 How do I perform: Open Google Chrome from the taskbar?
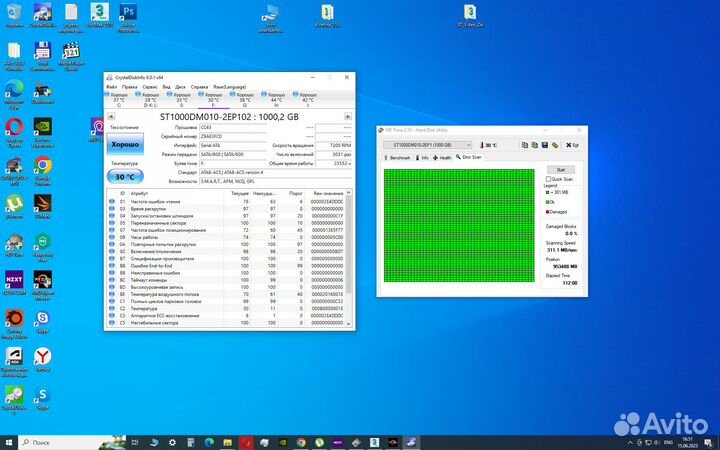[x=301, y=443]
